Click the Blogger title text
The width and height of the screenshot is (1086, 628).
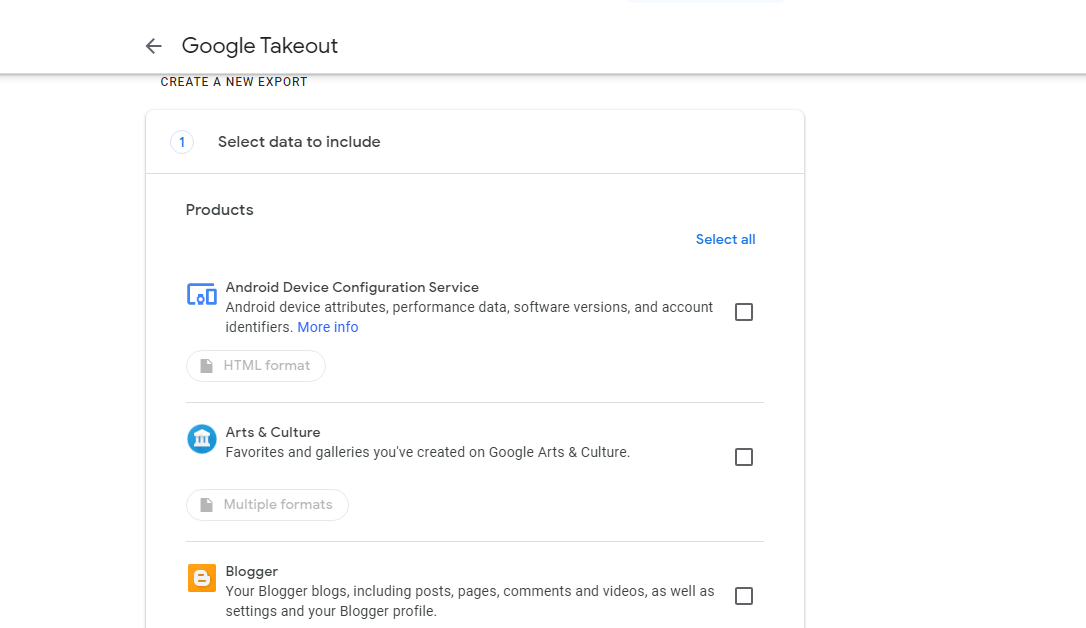point(251,571)
